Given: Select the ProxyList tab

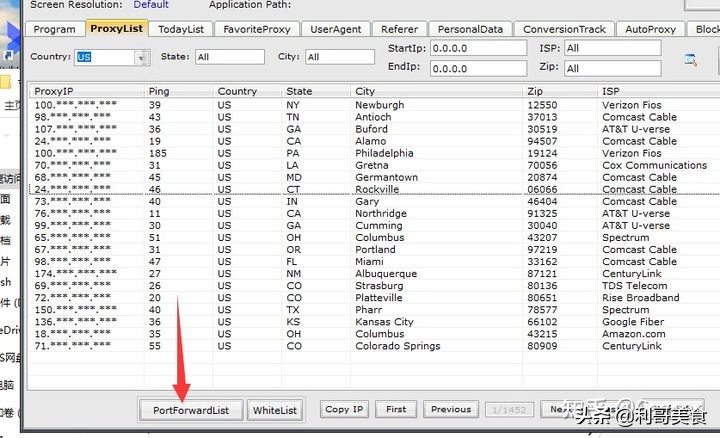Looking at the screenshot, I should (x=117, y=28).
